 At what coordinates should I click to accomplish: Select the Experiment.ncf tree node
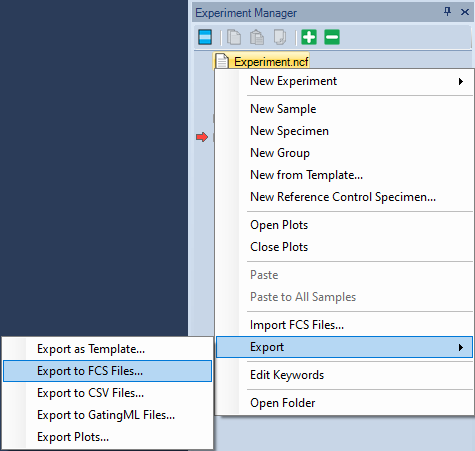click(261, 61)
